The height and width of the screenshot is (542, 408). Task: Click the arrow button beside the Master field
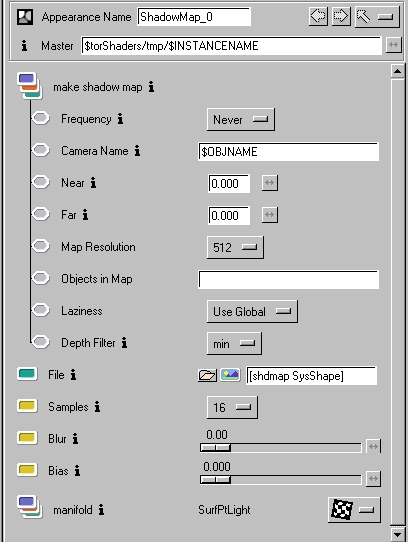click(393, 45)
